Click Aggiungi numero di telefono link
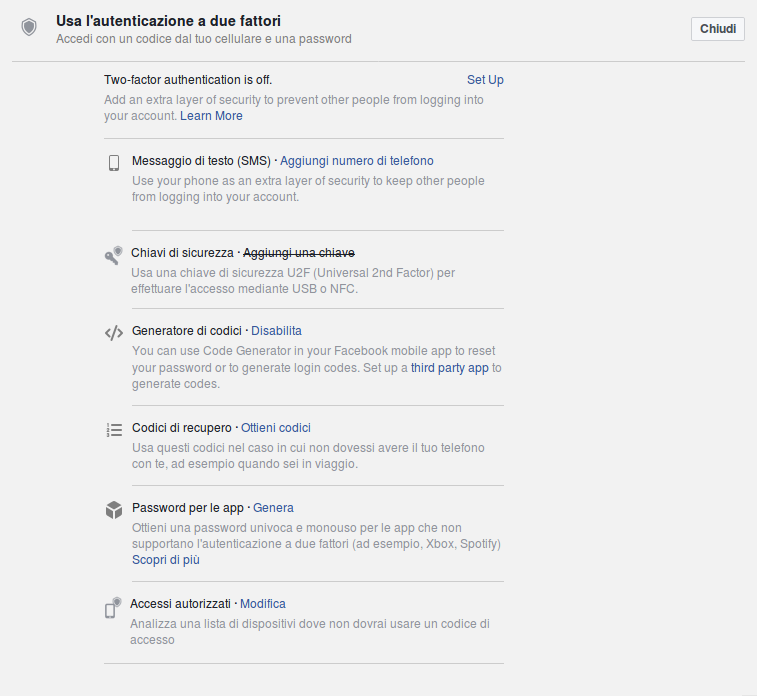 click(x=357, y=161)
